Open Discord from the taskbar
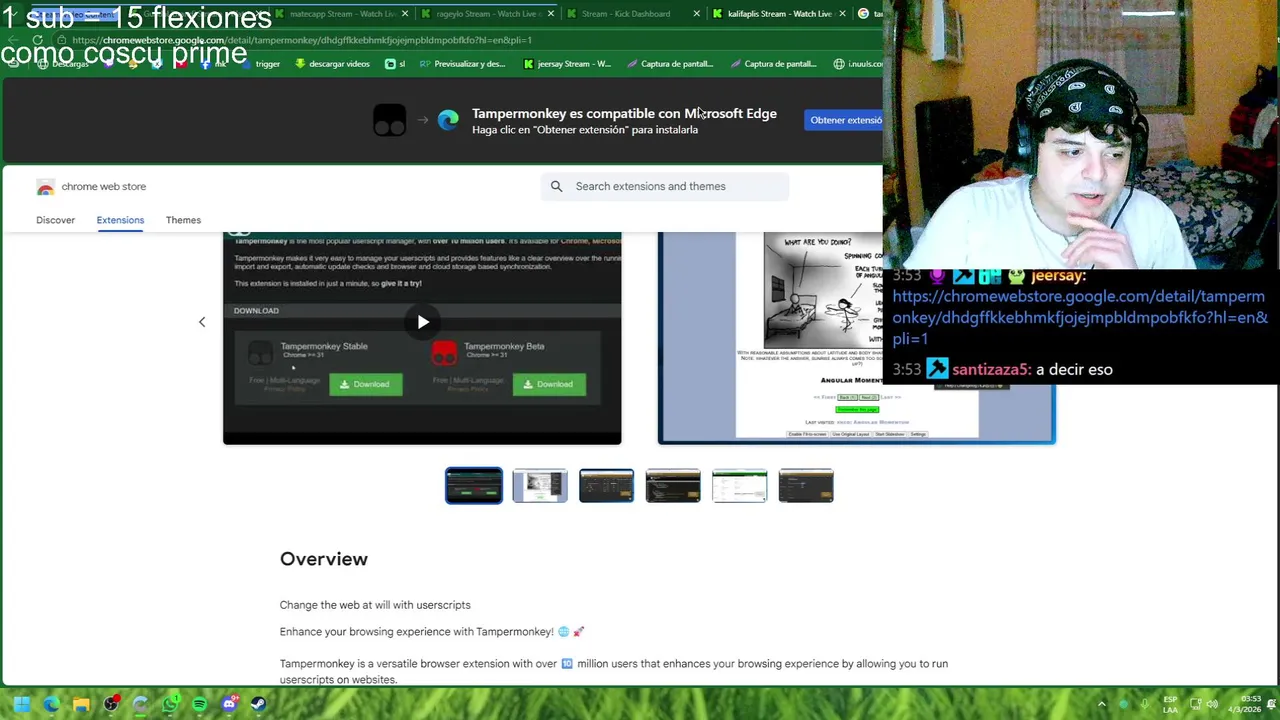 click(x=229, y=704)
